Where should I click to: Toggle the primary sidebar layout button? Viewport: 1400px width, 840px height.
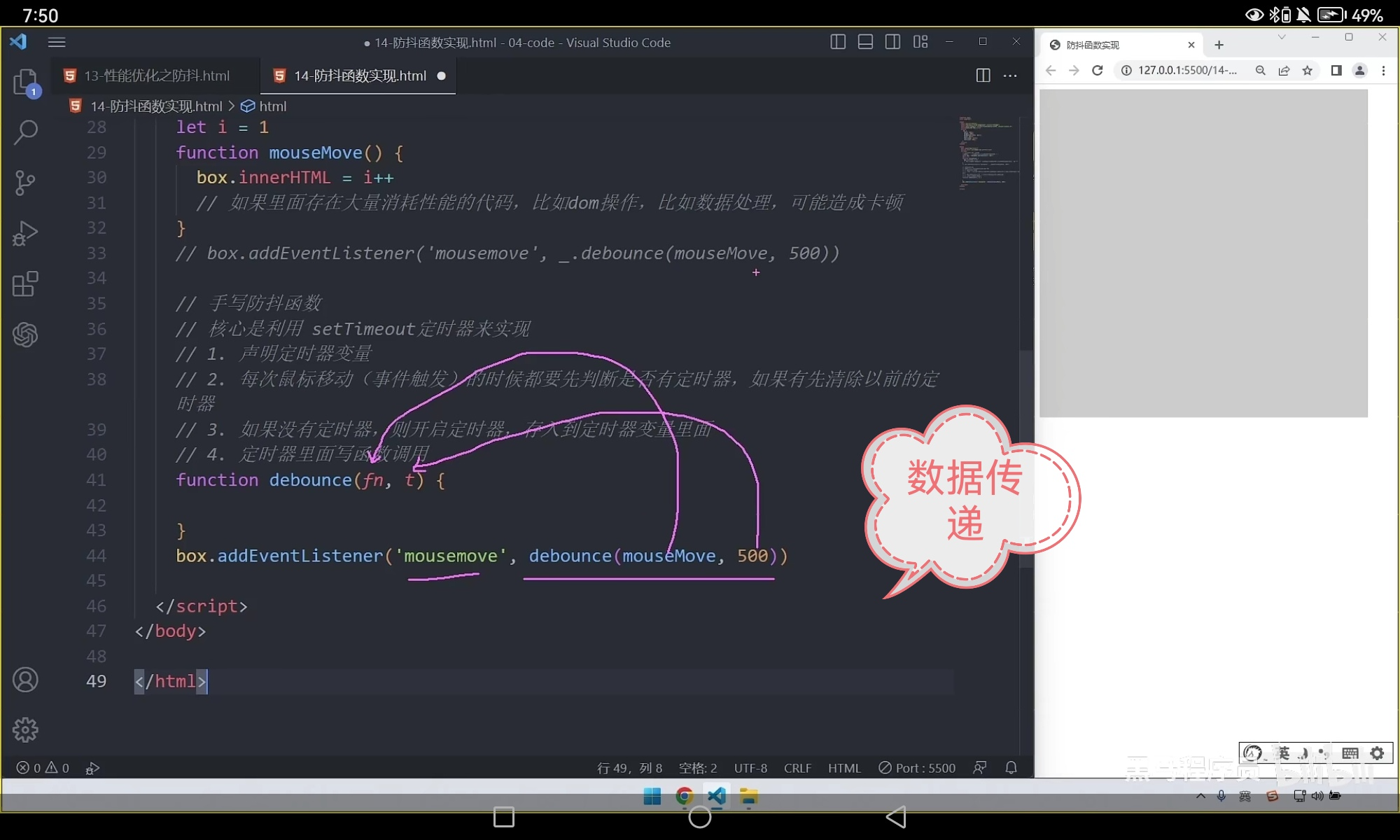[838, 42]
